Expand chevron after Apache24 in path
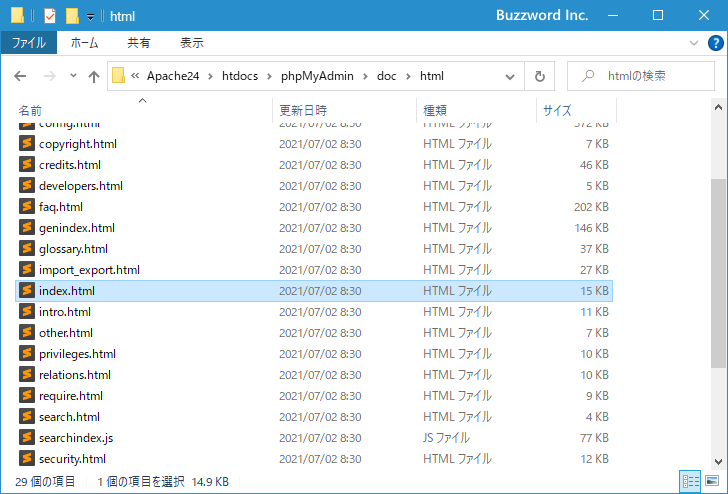The width and height of the screenshot is (728, 494). [210, 77]
